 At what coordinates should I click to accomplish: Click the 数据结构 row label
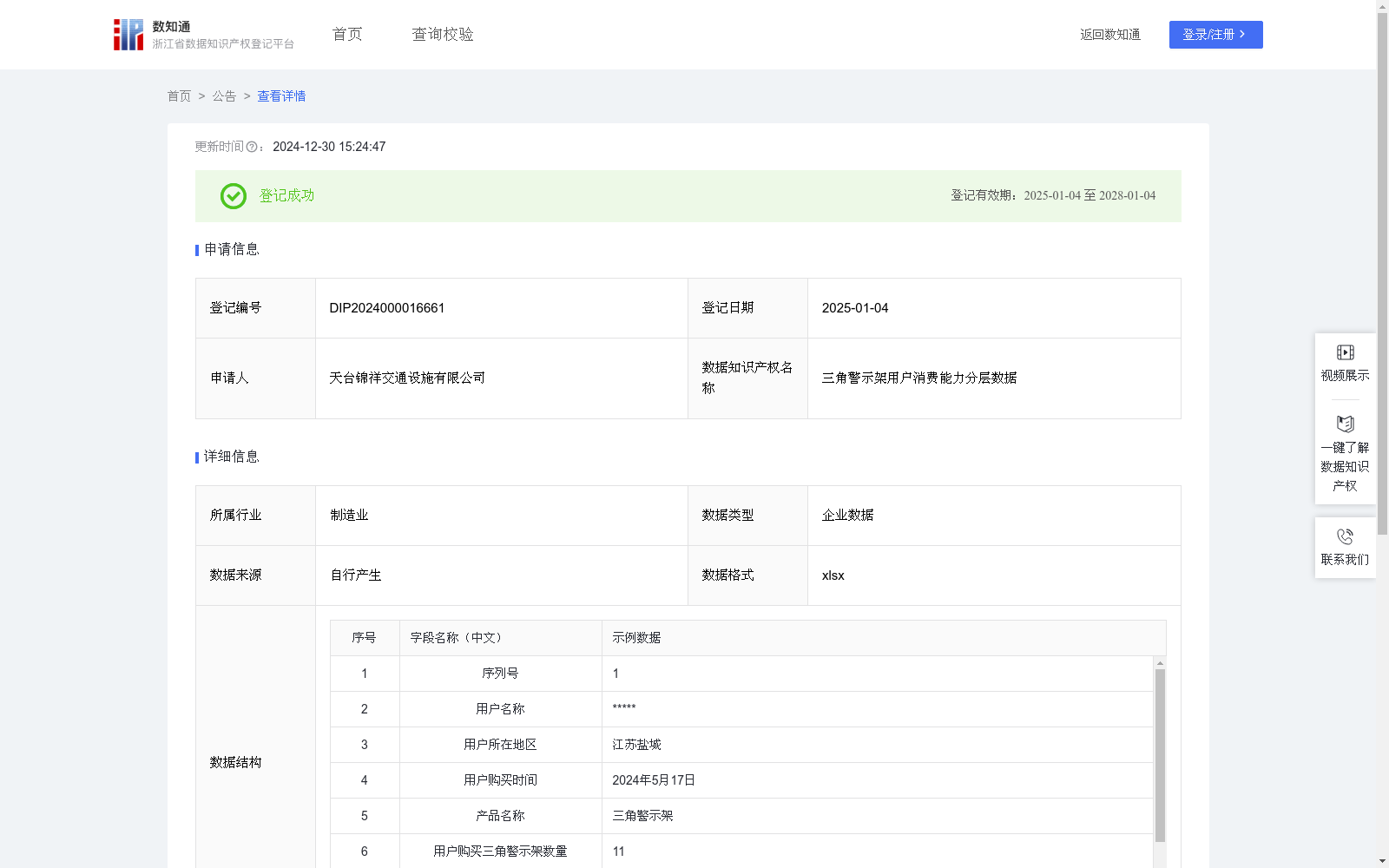235,763
